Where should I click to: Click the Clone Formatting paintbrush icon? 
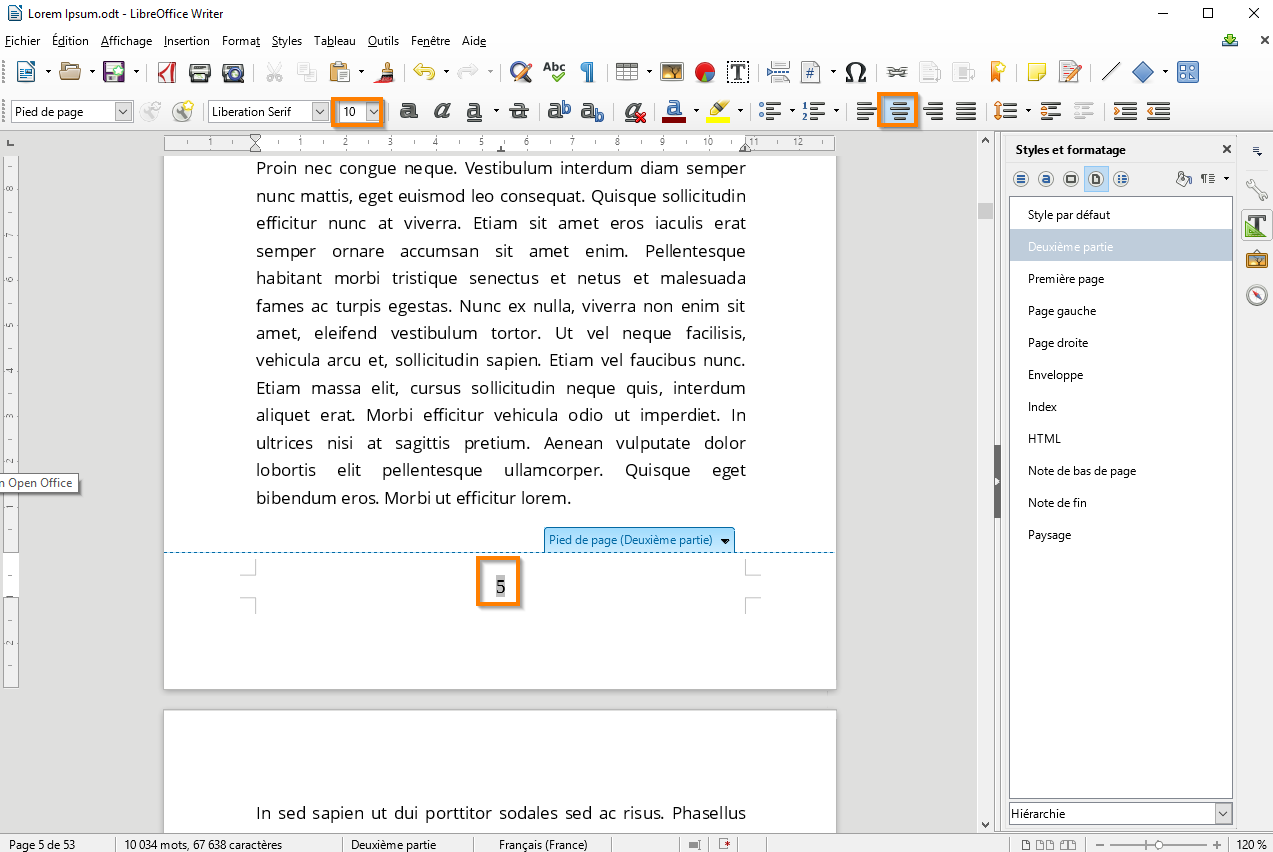click(x=385, y=72)
